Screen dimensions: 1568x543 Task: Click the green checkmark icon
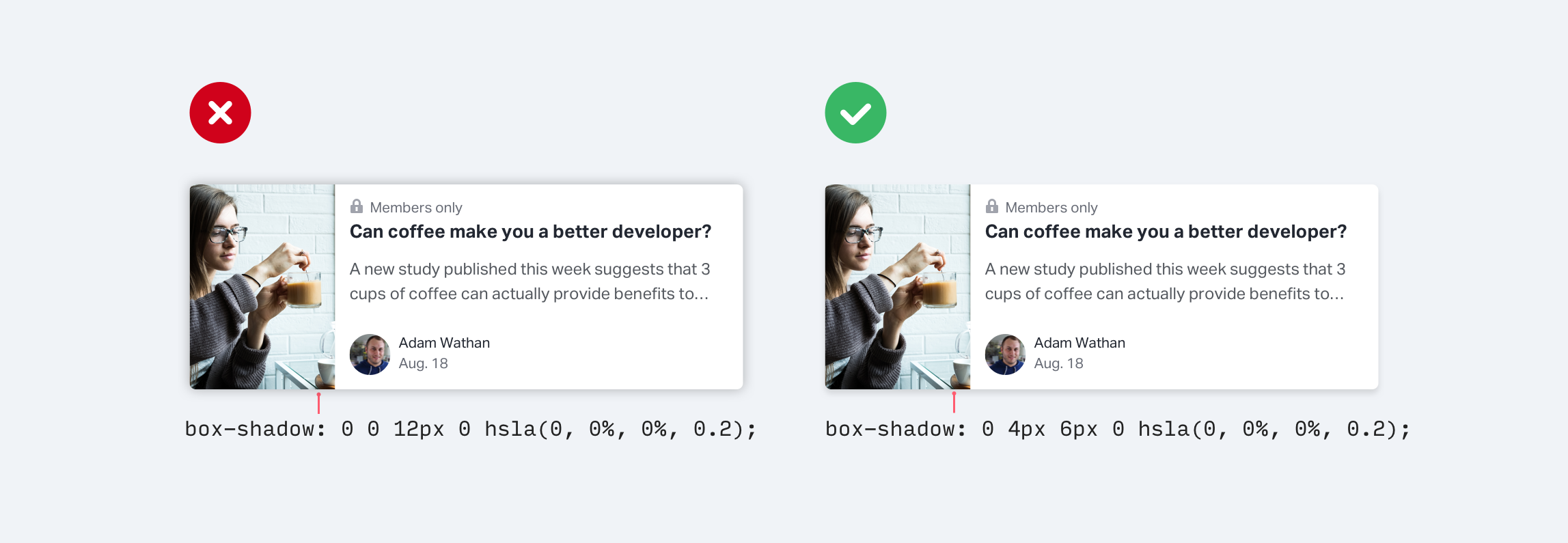pyautogui.click(x=855, y=113)
